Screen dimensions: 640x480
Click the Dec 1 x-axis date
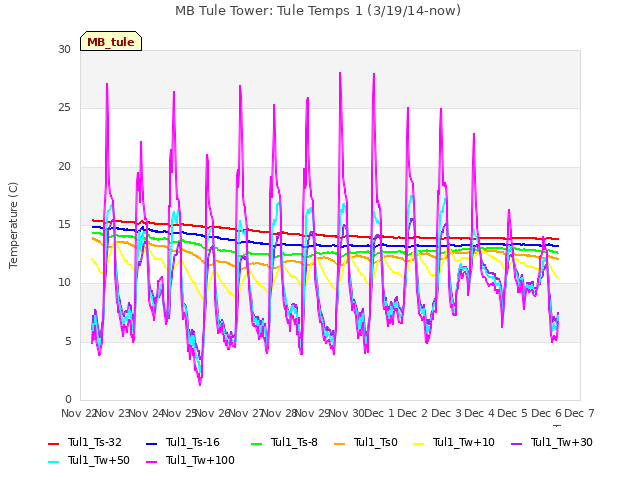[x=379, y=413]
